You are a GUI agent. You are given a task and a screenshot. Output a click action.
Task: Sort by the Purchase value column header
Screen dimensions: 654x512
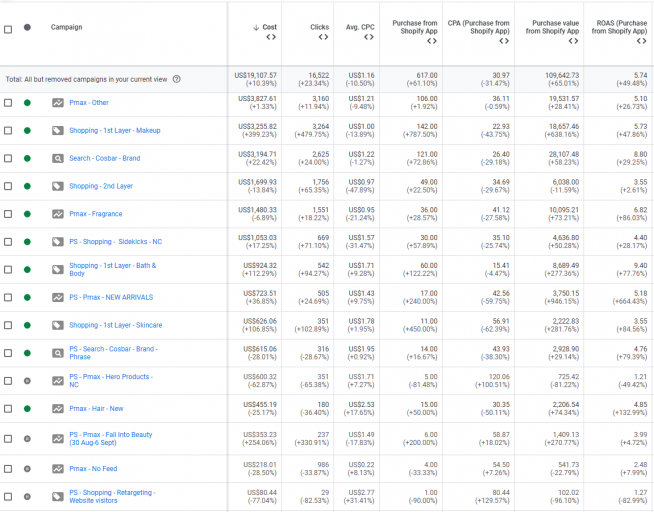click(x=552, y=27)
